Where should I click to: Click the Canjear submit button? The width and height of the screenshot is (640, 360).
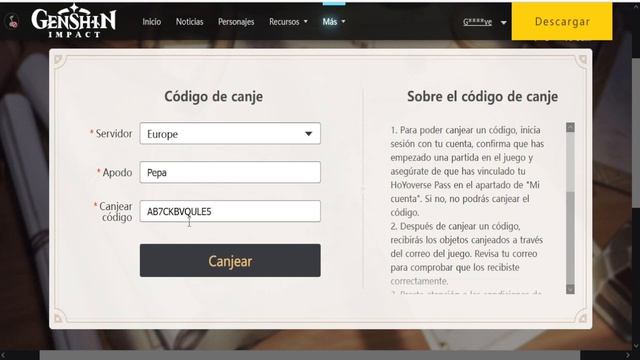pos(230,261)
